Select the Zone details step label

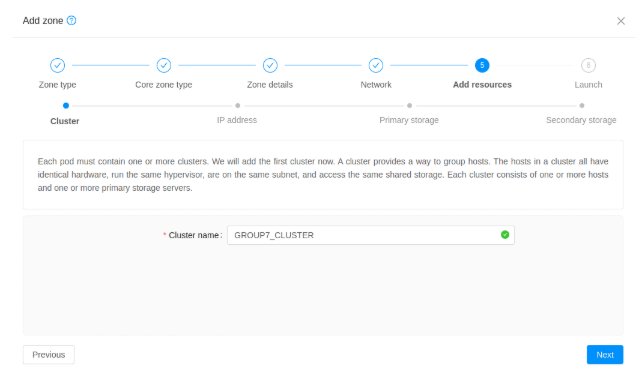click(270, 85)
